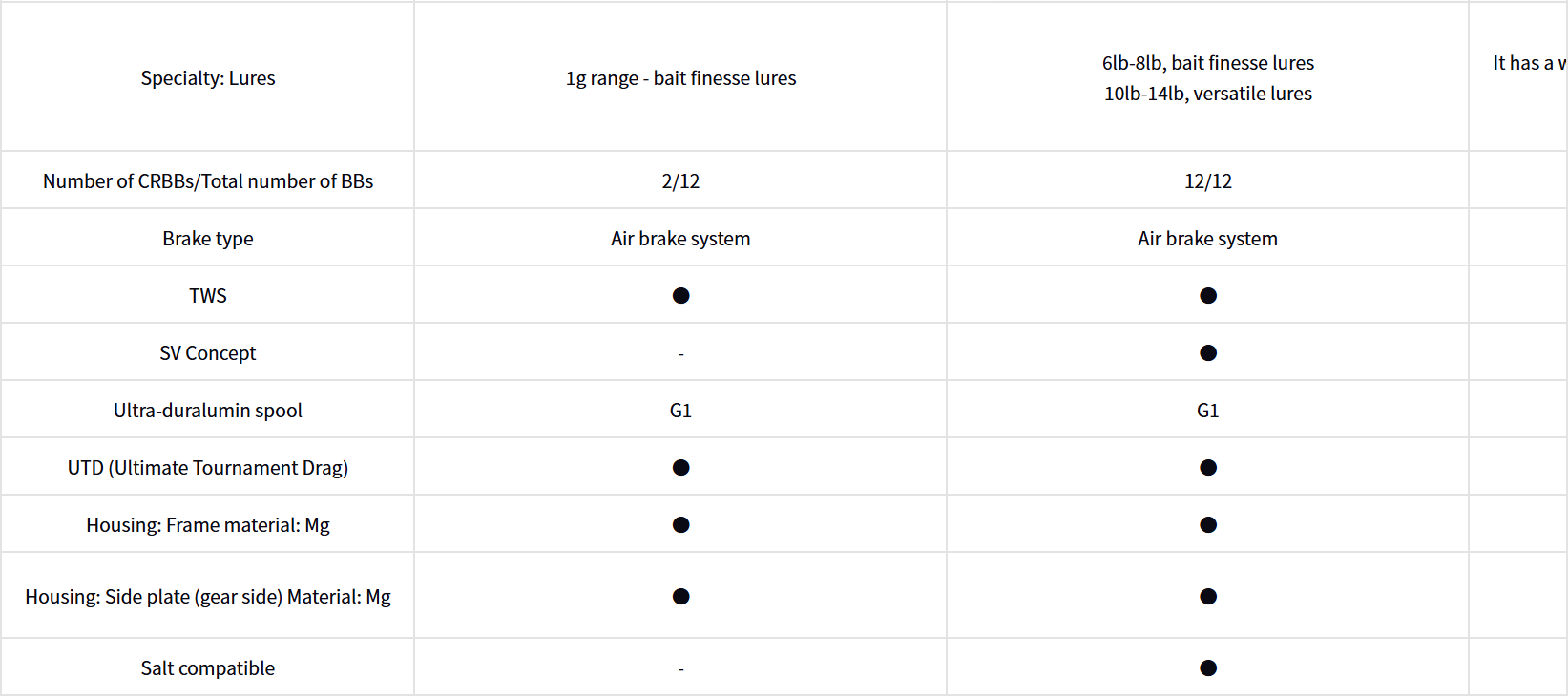Click the Salt compatible filled dot
1568x699 pixels.
click(1208, 668)
